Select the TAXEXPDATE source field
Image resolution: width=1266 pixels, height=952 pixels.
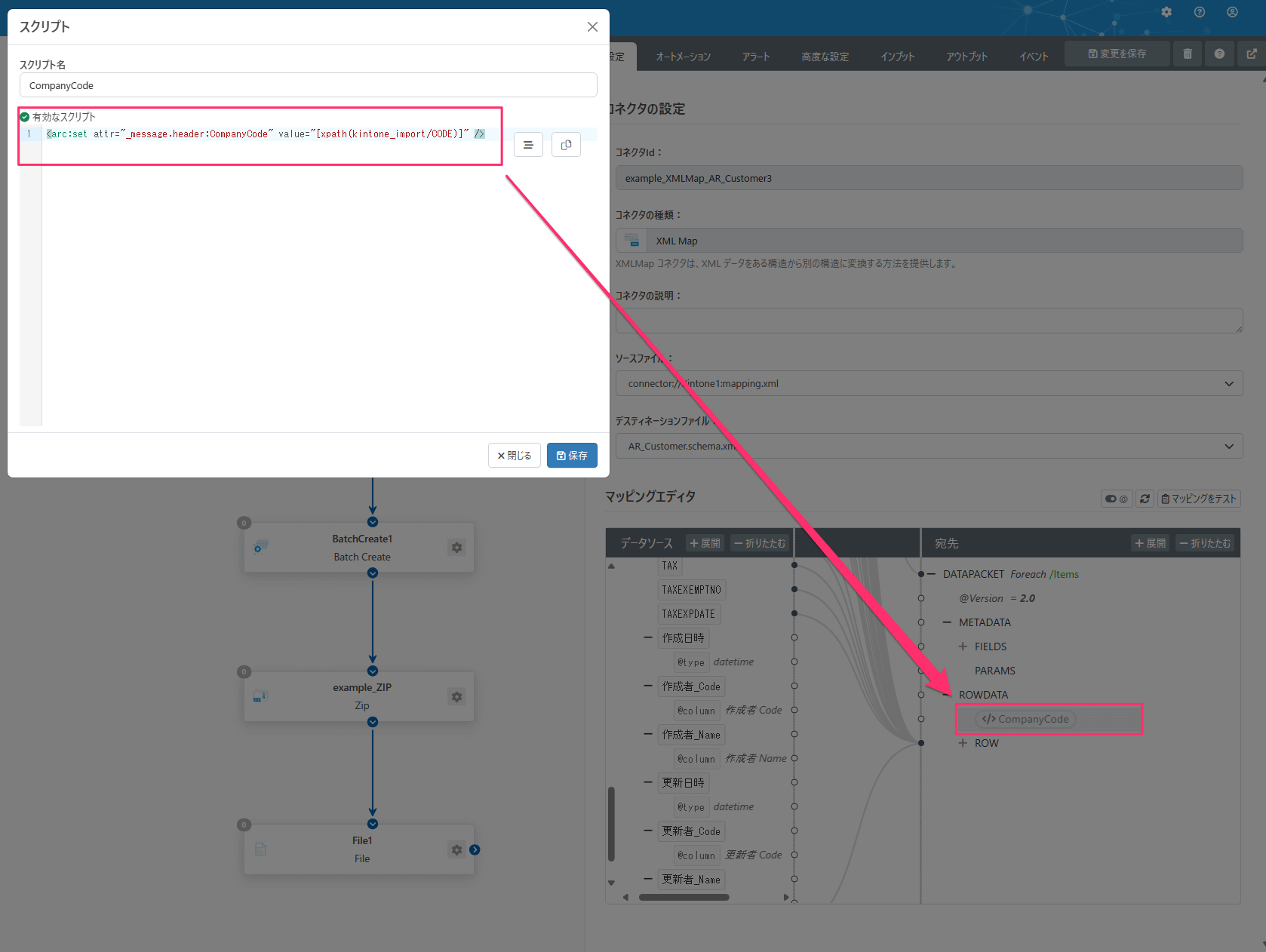click(688, 614)
